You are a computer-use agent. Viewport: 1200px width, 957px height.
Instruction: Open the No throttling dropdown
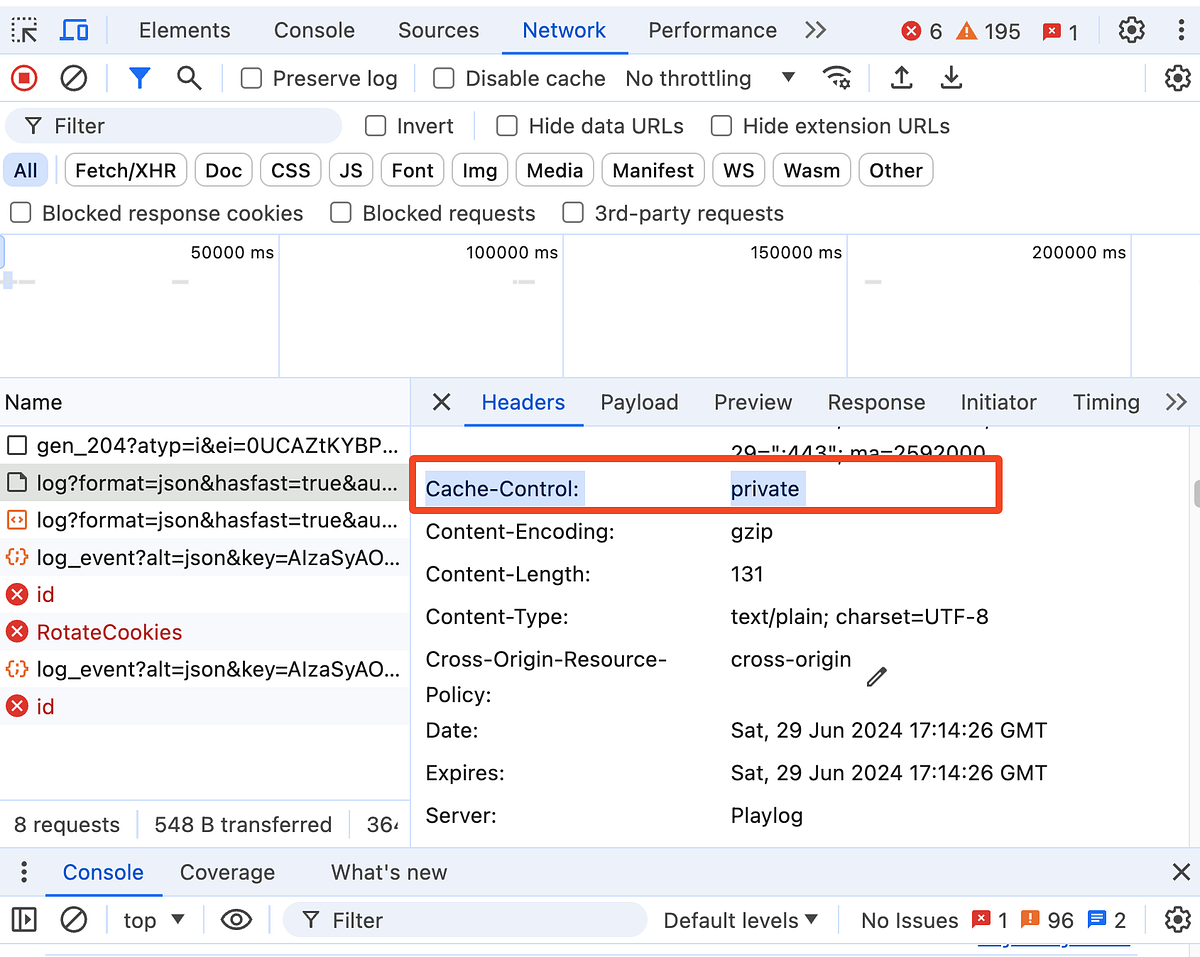[710, 78]
